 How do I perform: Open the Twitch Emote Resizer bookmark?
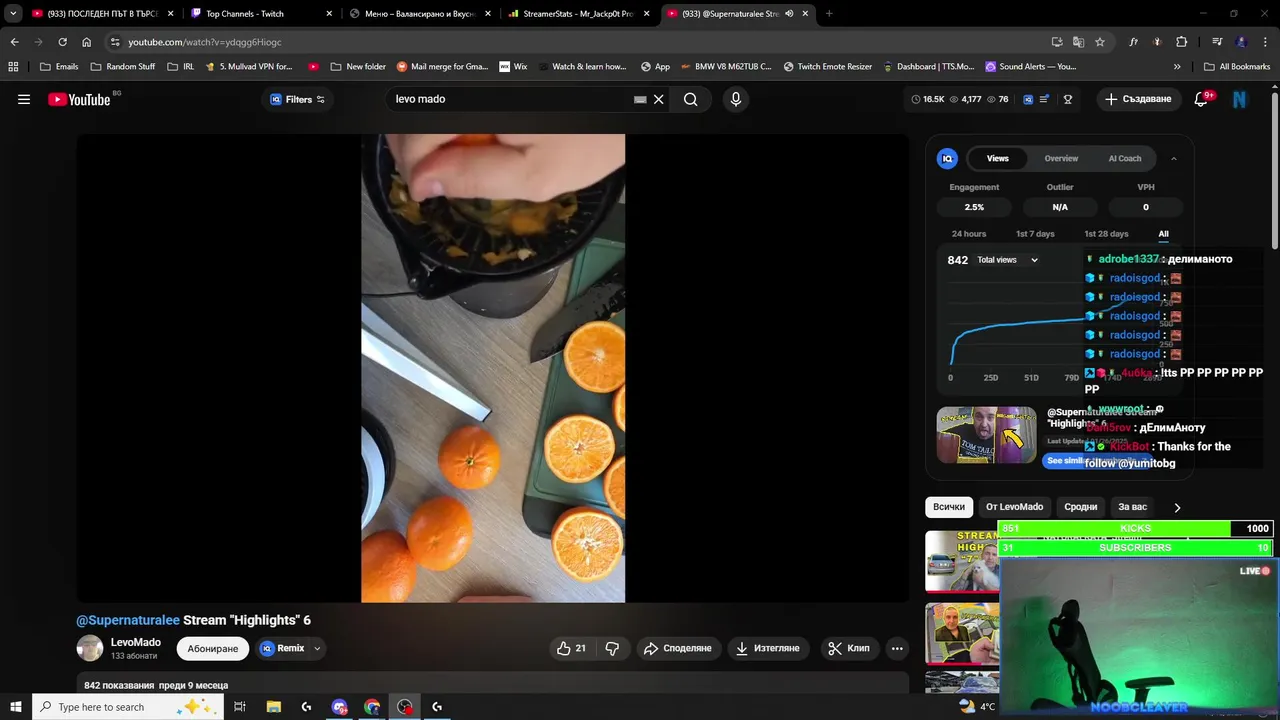click(x=827, y=67)
